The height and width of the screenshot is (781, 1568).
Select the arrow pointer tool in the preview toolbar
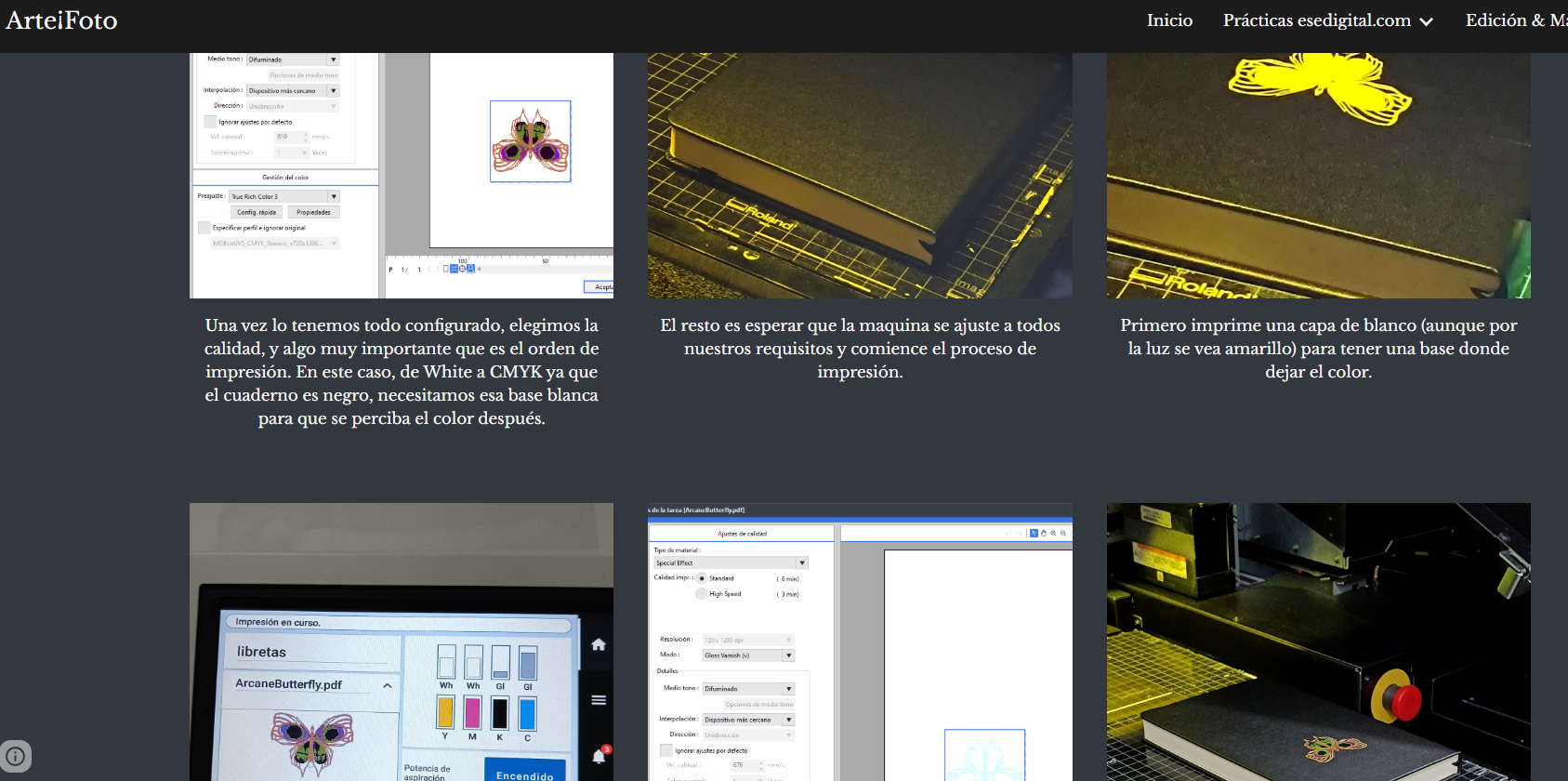pos(1034,534)
